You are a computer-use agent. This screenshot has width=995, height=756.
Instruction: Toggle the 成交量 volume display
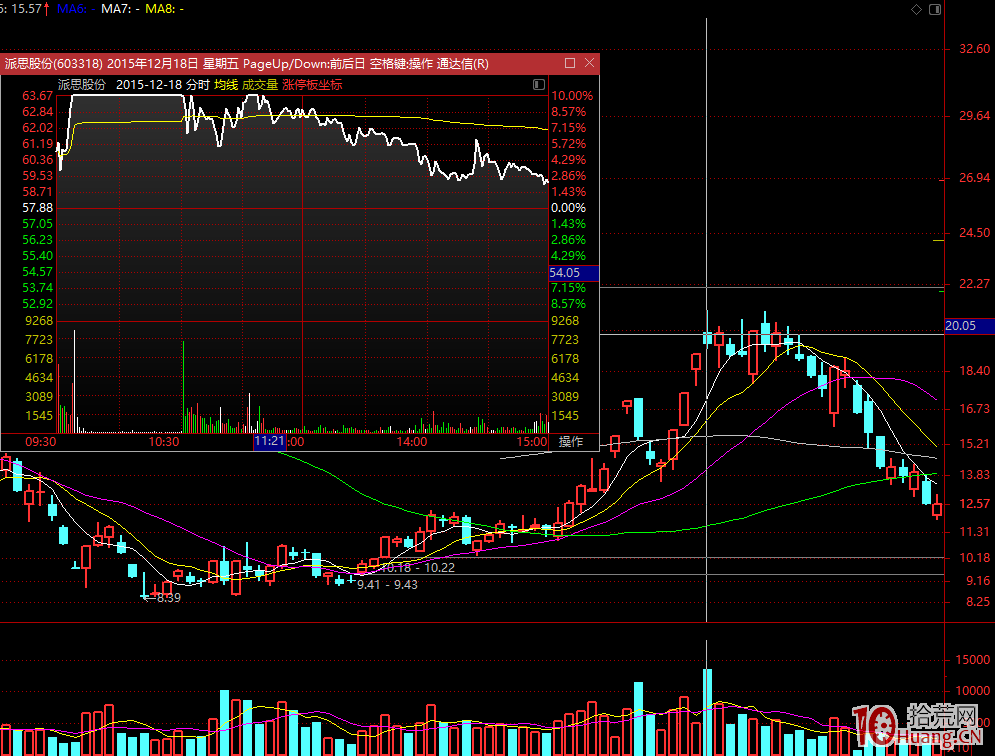(x=260, y=85)
